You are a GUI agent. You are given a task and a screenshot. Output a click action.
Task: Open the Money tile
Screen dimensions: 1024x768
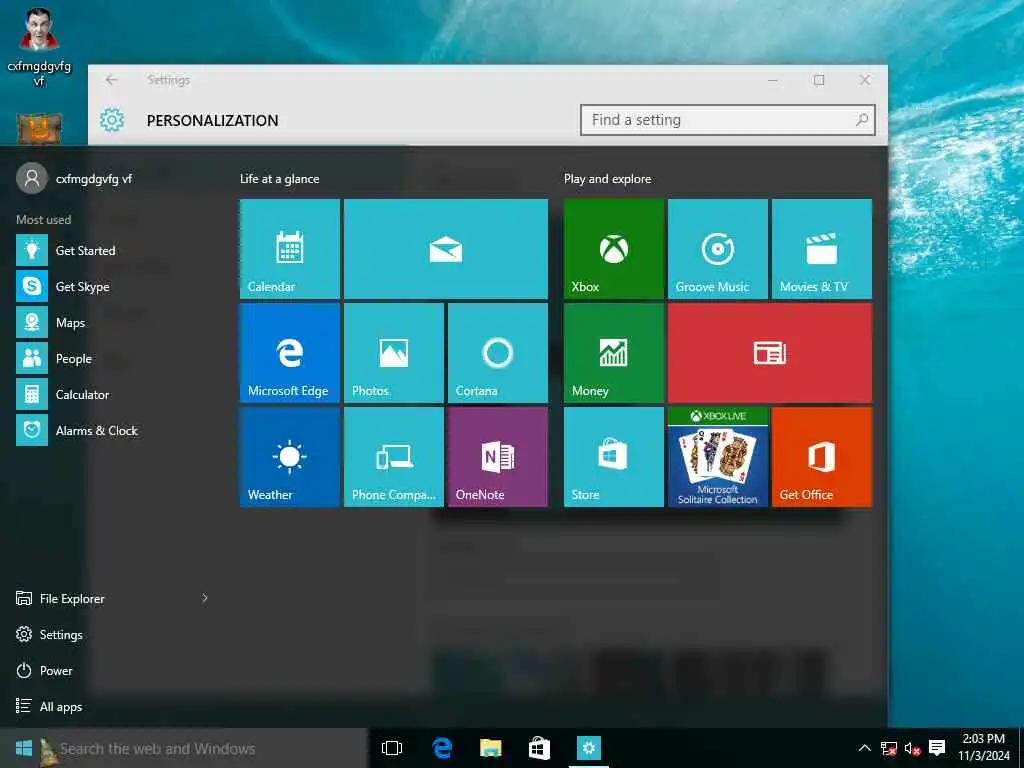[x=614, y=353]
